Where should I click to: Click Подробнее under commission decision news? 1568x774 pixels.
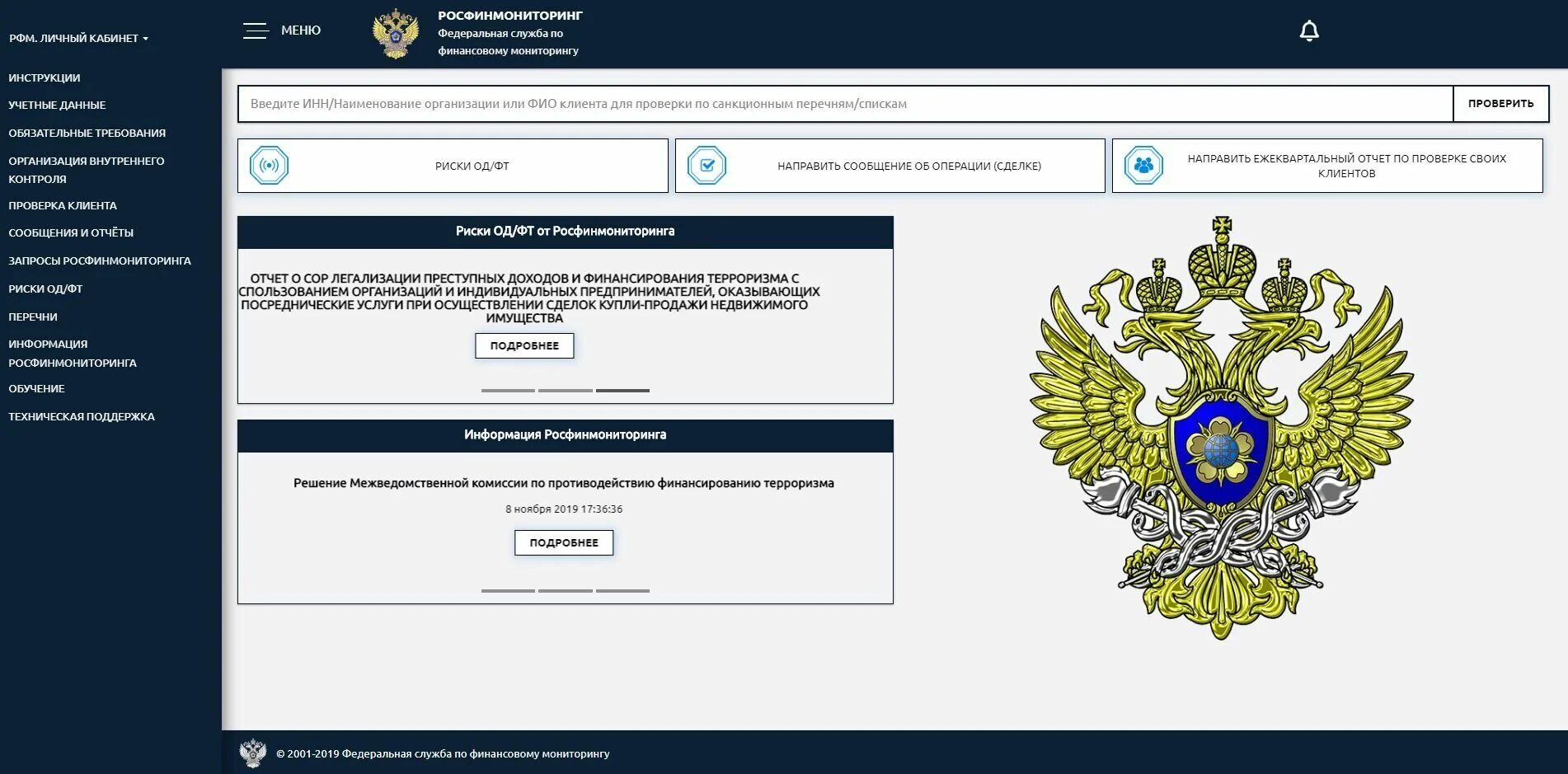(x=564, y=542)
